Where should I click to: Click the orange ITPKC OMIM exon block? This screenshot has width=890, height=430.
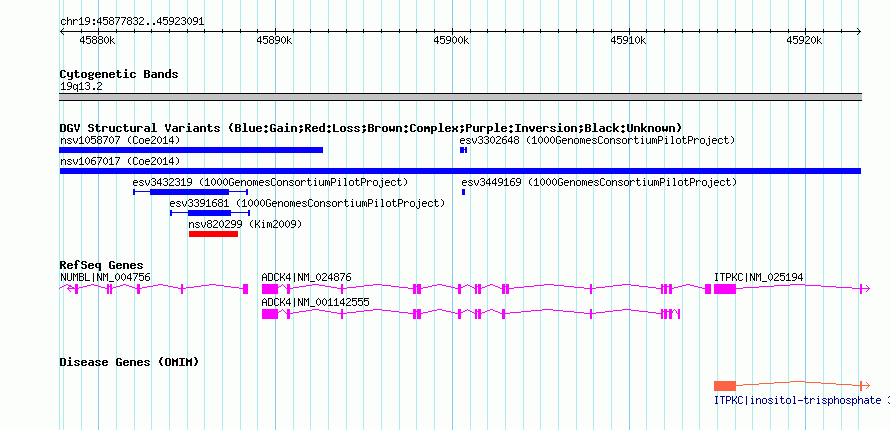tap(725, 386)
